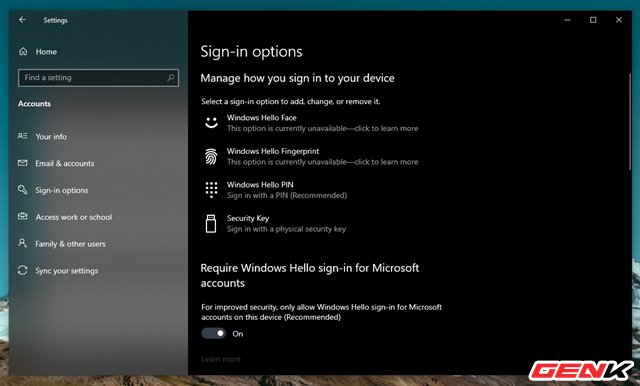The width and height of the screenshot is (640, 386).
Task: Open the Learn more link
Action: coord(221,359)
